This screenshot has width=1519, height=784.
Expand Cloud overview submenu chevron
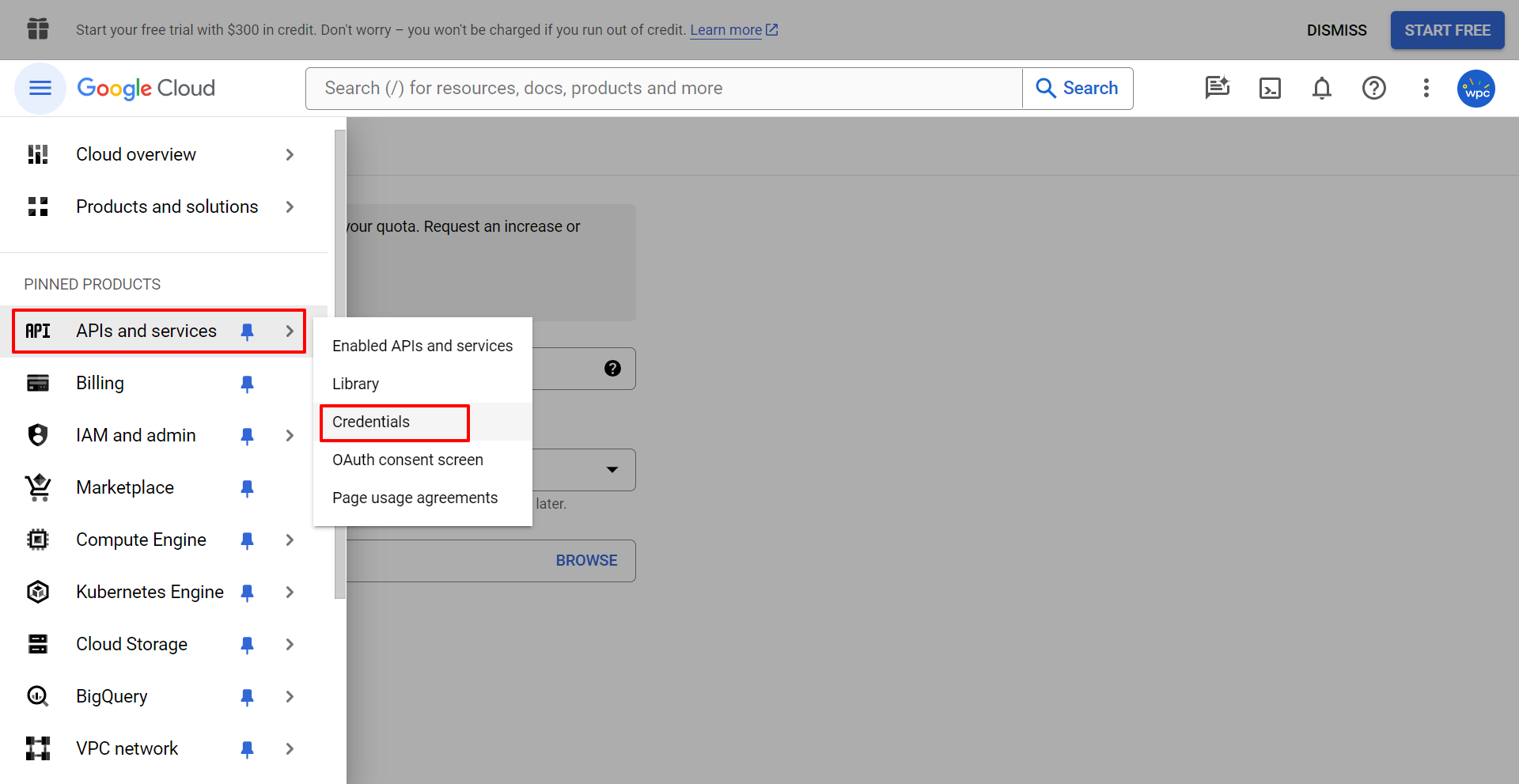coord(290,154)
